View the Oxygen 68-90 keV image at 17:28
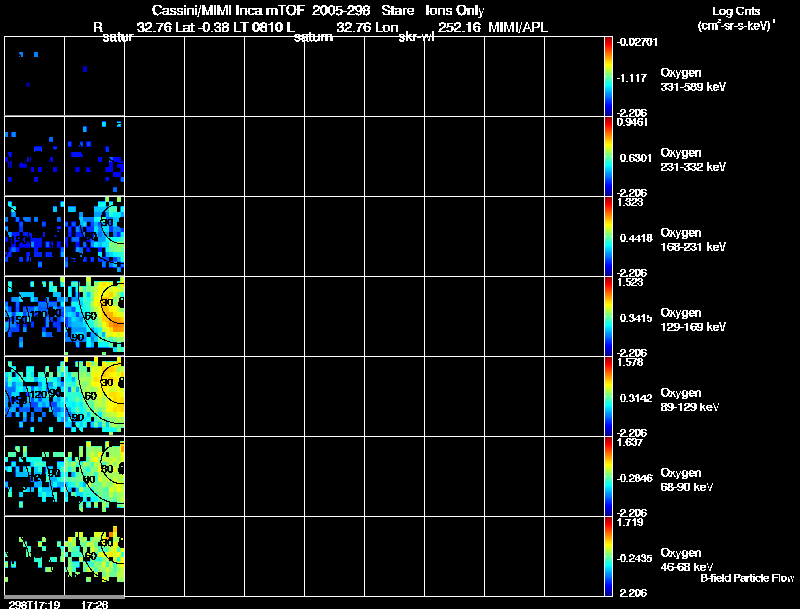The height and width of the screenshot is (609, 800). tap(94, 476)
